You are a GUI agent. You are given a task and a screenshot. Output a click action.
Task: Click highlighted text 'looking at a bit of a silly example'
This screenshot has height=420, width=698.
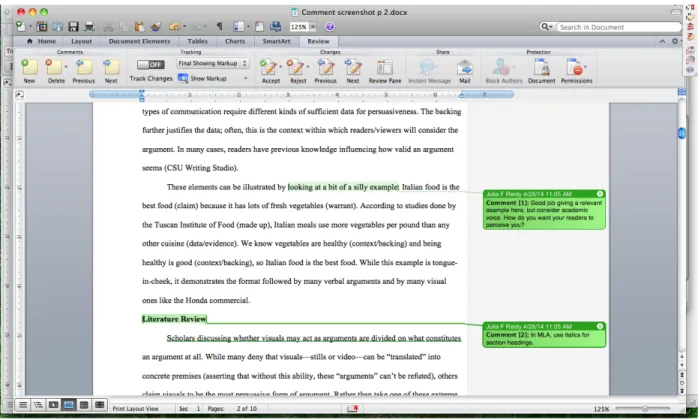click(x=343, y=187)
